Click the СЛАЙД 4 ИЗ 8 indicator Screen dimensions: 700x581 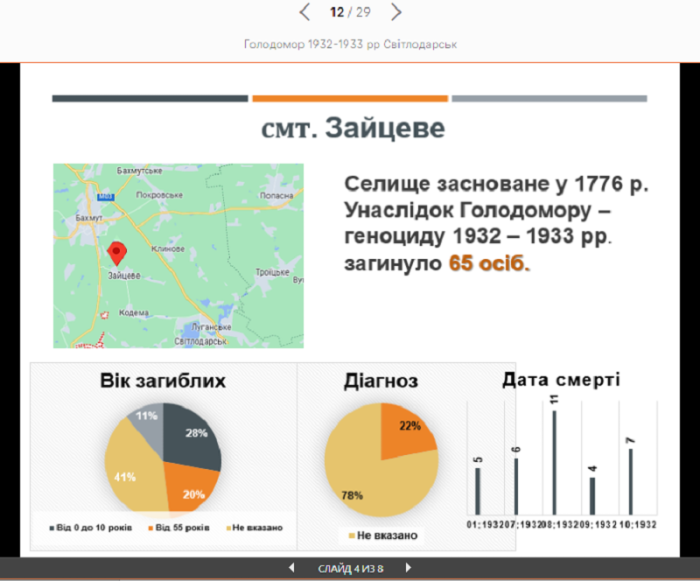point(350,568)
